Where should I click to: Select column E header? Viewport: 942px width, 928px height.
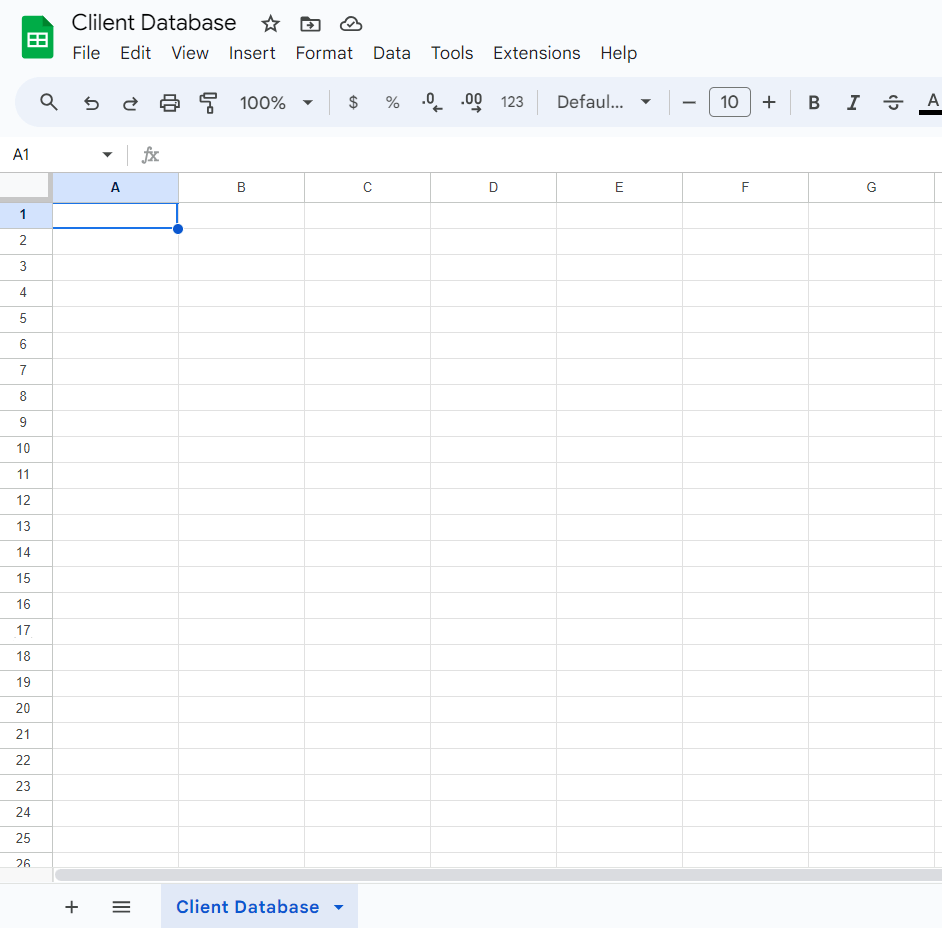click(619, 187)
